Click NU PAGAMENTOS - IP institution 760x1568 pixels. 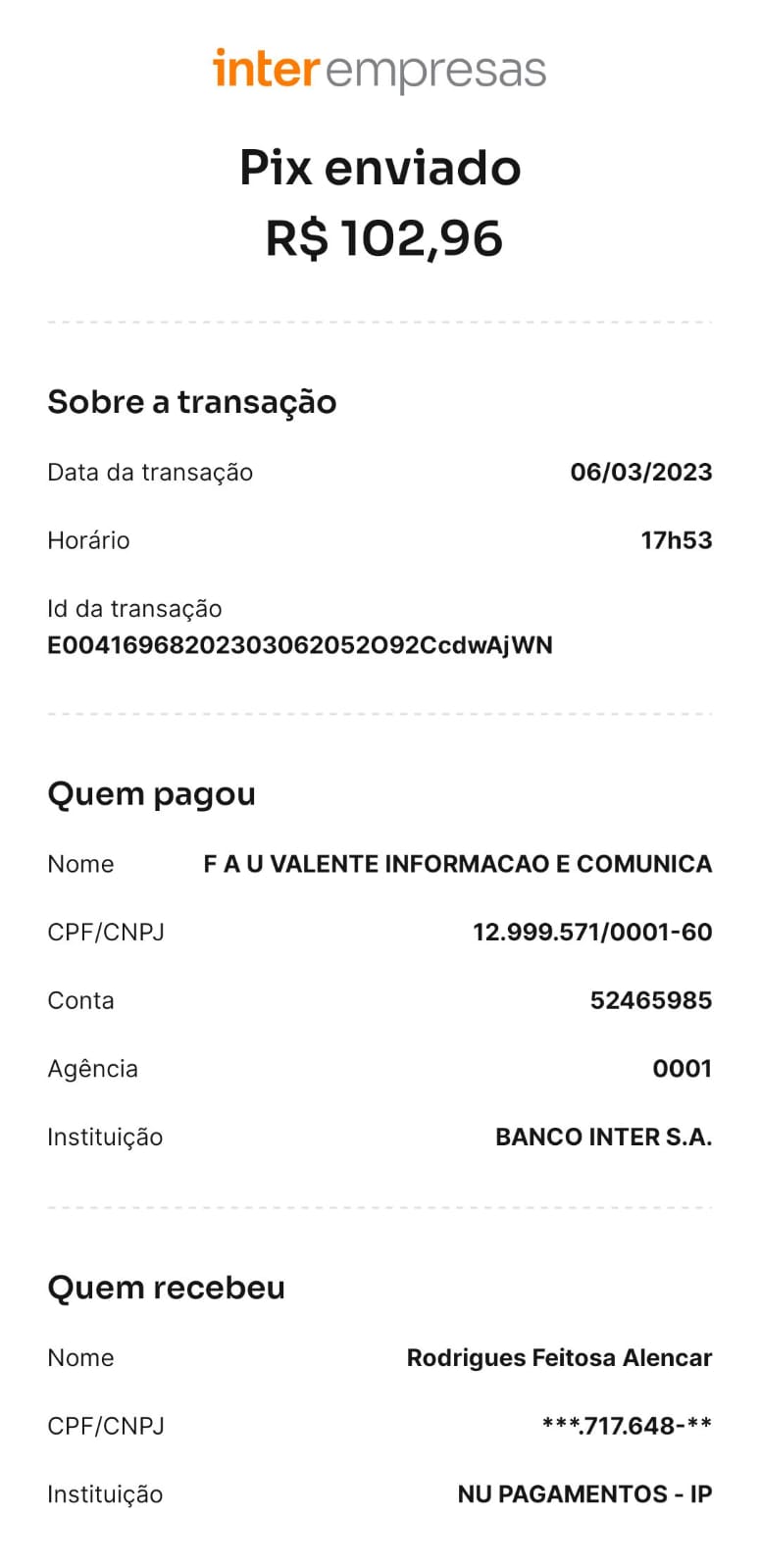tap(585, 1494)
